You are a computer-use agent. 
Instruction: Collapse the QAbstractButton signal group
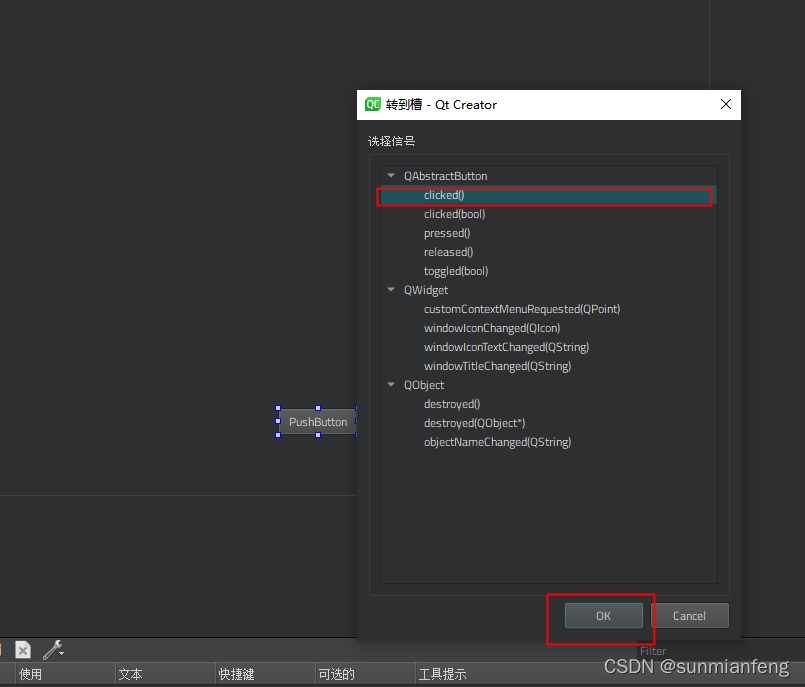390,175
